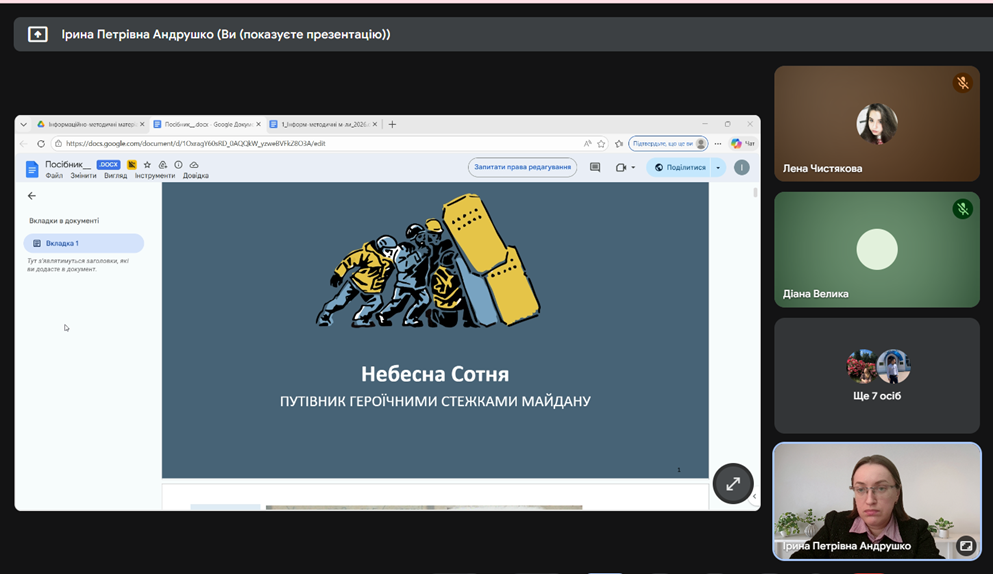Screen dimensions: 993x574
Task: Refresh the browser page
Action: point(41,144)
